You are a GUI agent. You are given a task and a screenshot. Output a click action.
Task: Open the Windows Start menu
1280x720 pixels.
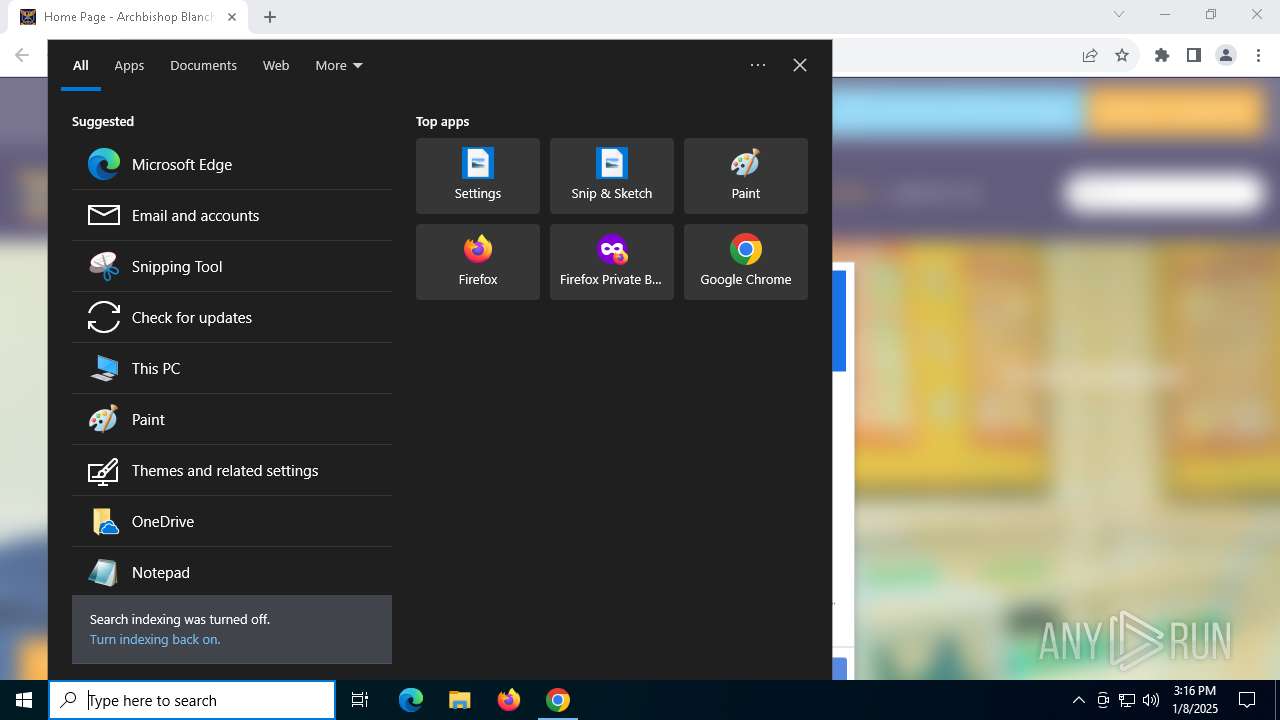tap(24, 700)
